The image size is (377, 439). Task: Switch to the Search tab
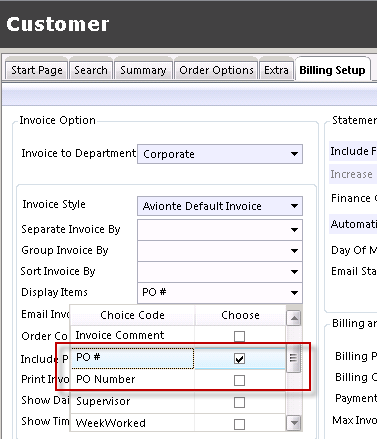click(91, 70)
